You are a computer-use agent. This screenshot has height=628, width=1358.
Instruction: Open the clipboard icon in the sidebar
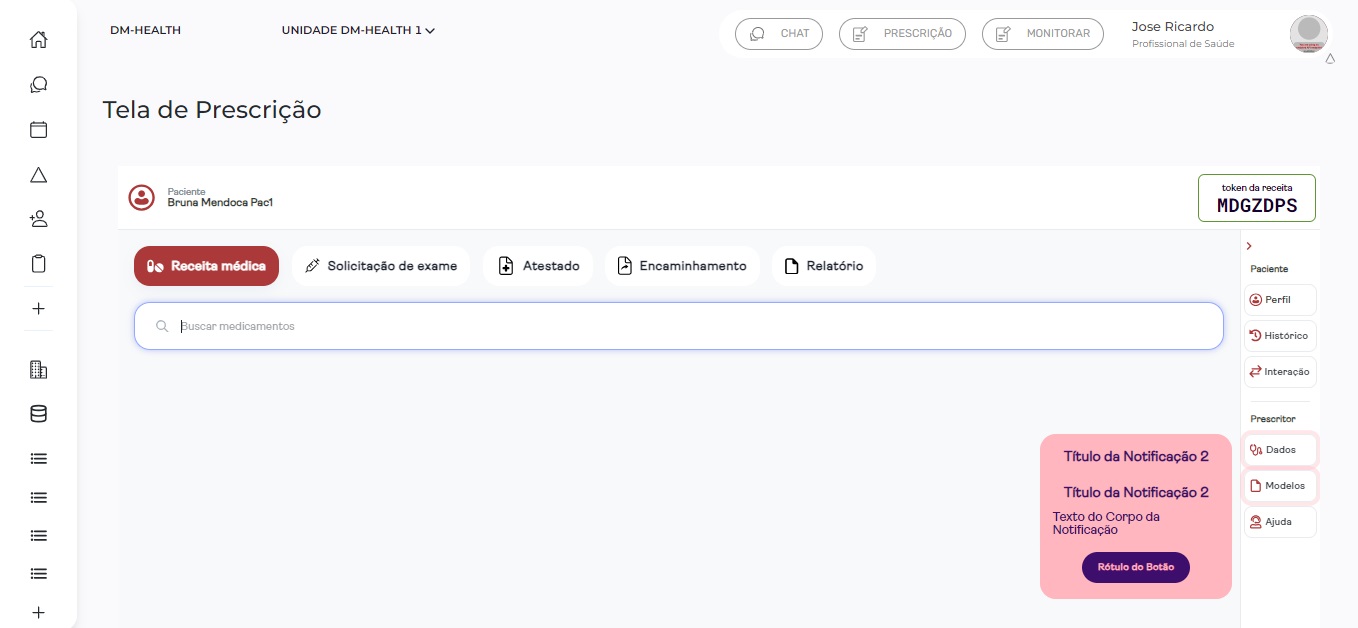click(x=38, y=264)
